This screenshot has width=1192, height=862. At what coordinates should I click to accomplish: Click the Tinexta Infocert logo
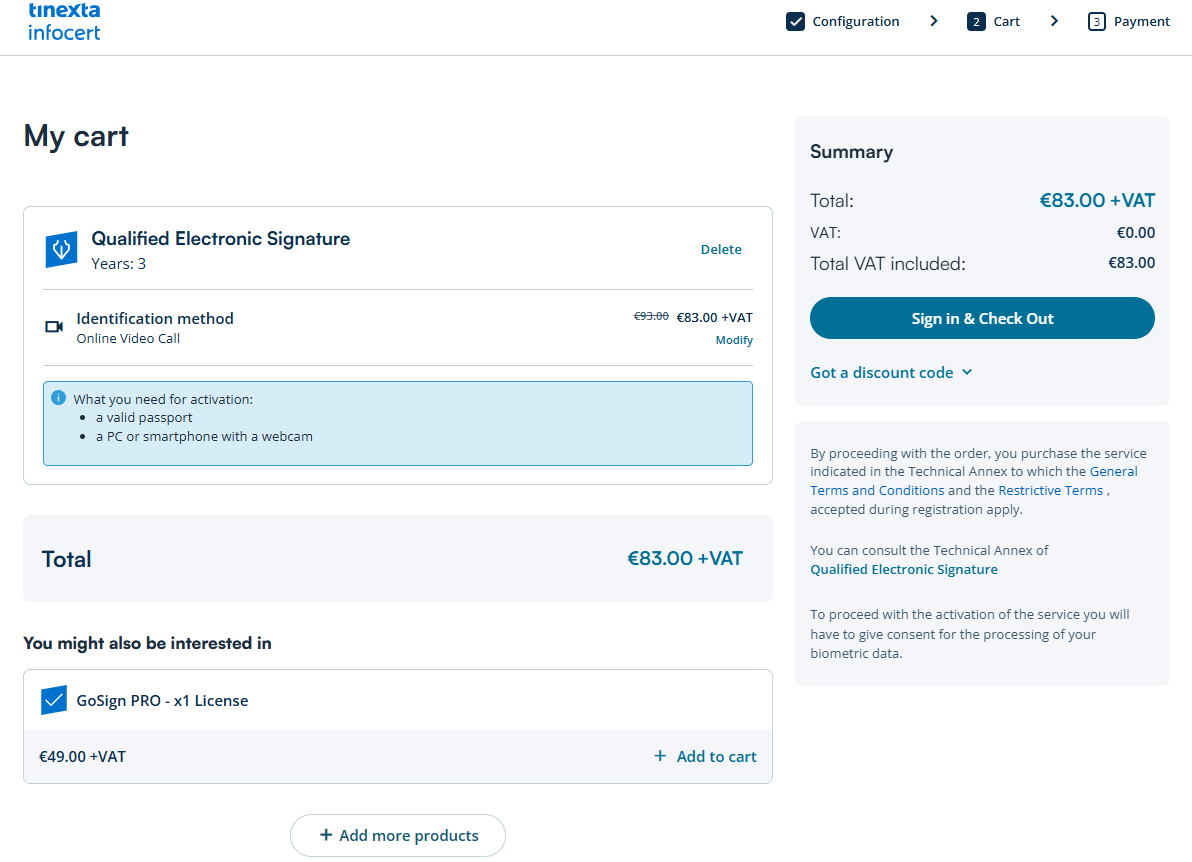click(64, 21)
